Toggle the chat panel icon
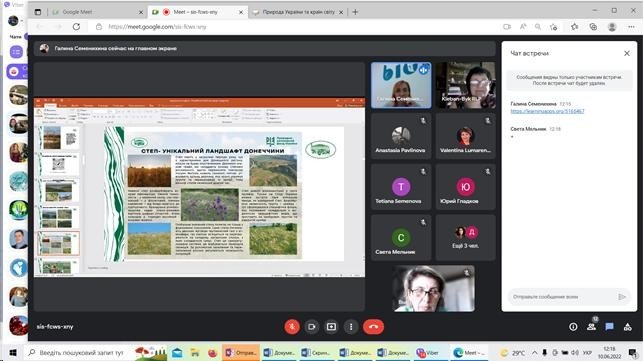Viewport: 643px width, 361px height. click(x=609, y=327)
